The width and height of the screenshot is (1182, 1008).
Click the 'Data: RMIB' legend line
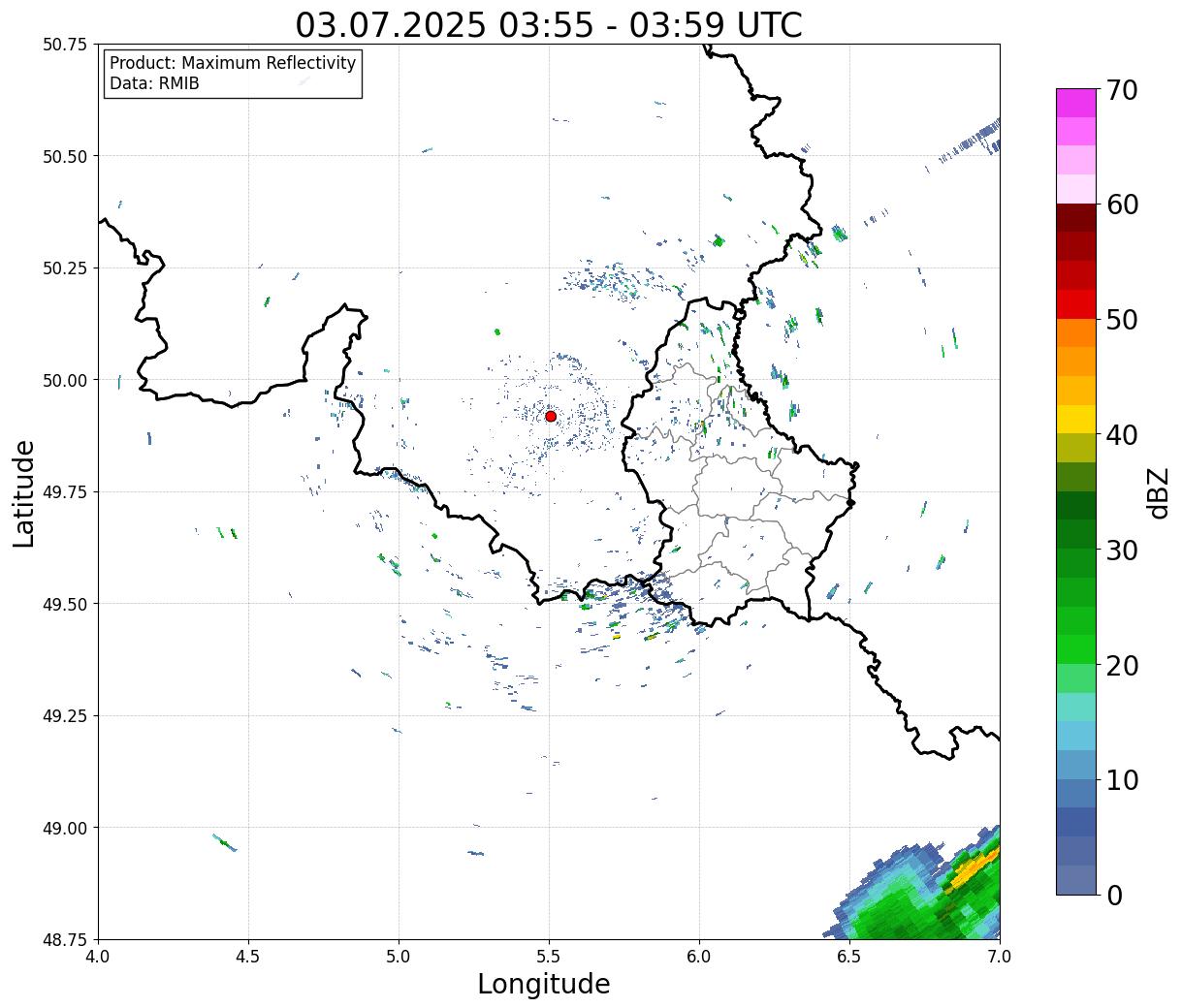154,84
